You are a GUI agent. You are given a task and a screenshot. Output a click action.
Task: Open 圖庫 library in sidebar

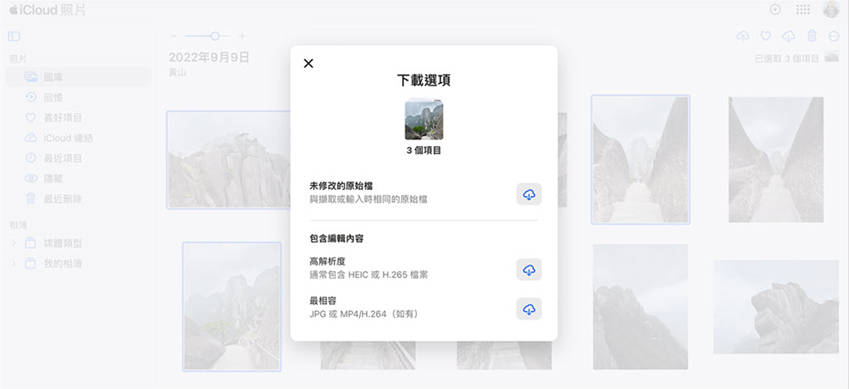tap(79, 77)
